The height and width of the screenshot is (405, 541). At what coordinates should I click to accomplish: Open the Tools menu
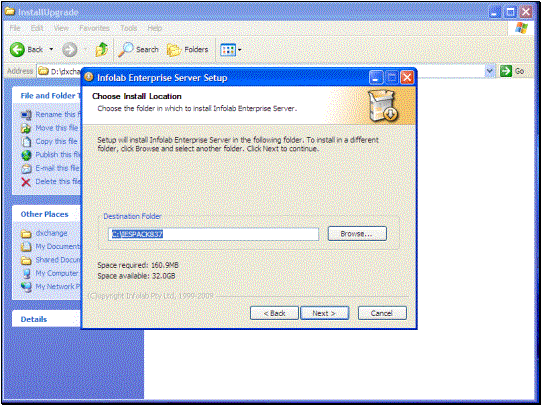pyautogui.click(x=129, y=28)
